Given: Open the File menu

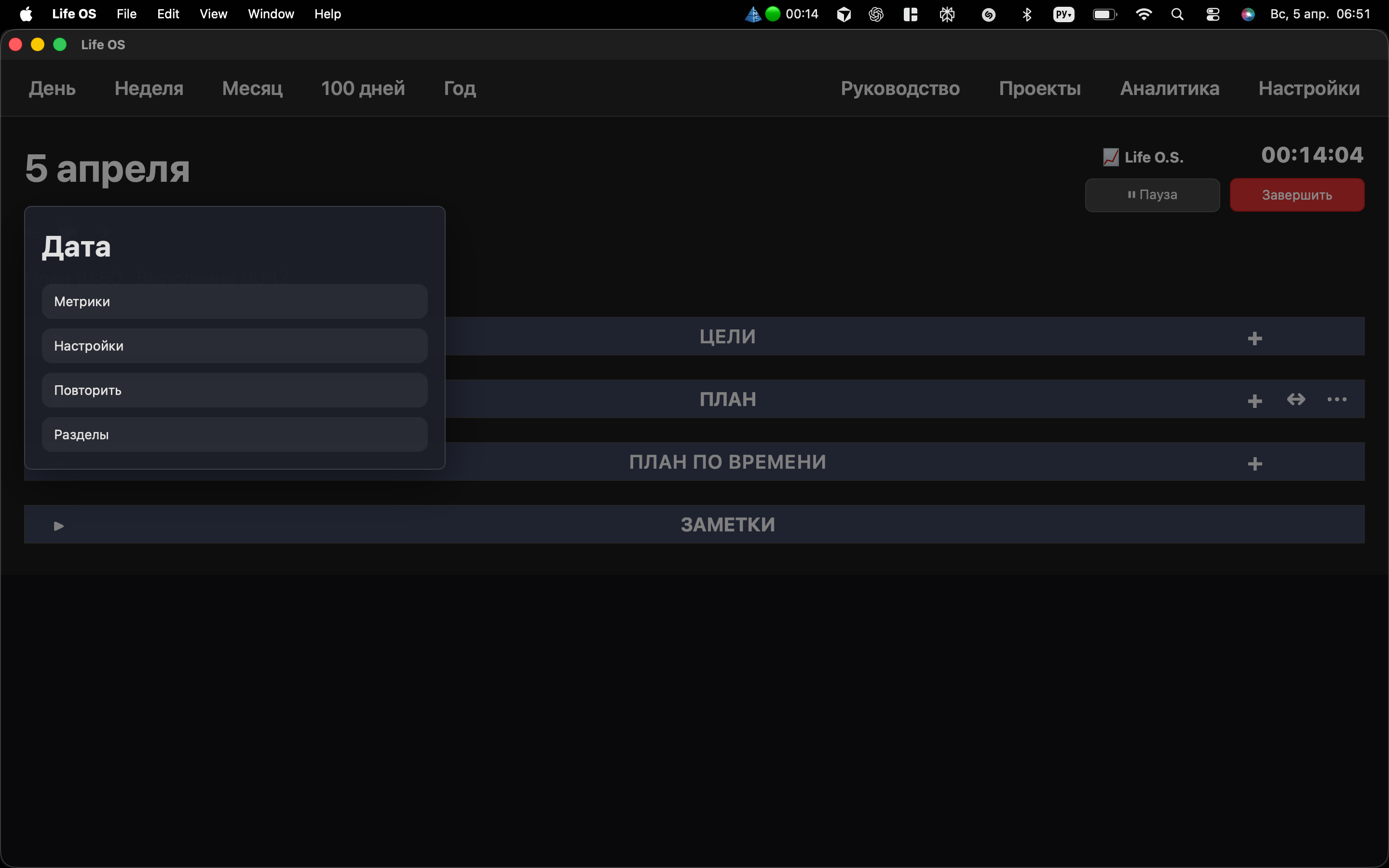Looking at the screenshot, I should (x=126, y=14).
